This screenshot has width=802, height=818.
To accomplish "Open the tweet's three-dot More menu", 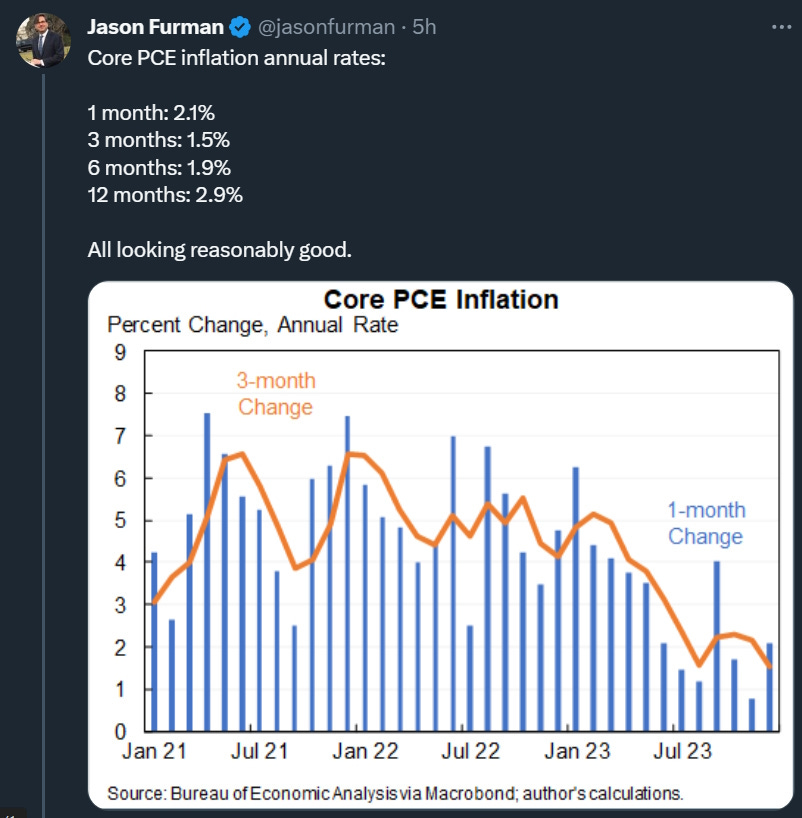I will tap(781, 27).
